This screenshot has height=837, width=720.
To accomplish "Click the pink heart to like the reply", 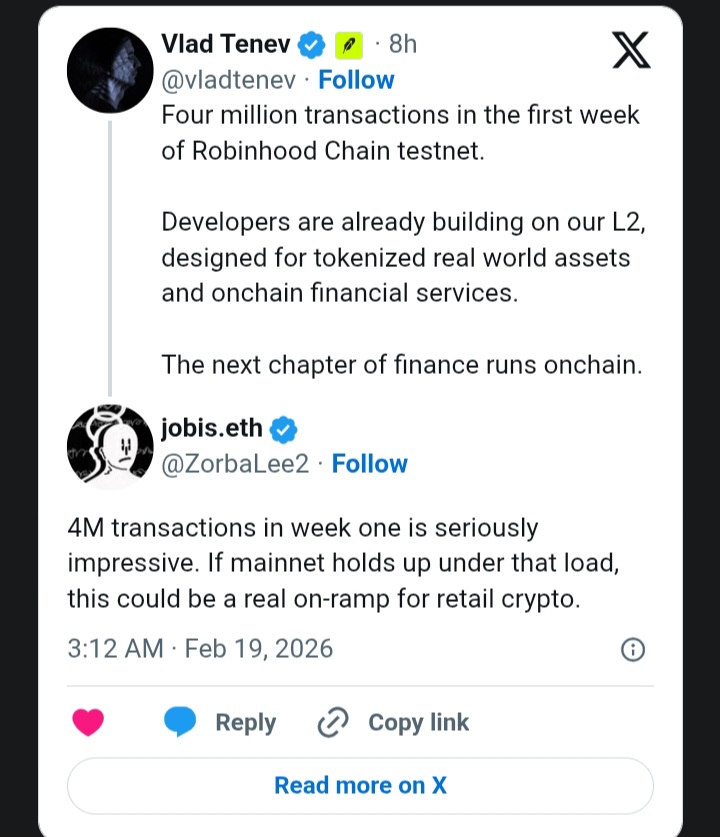I will tap(89, 722).
